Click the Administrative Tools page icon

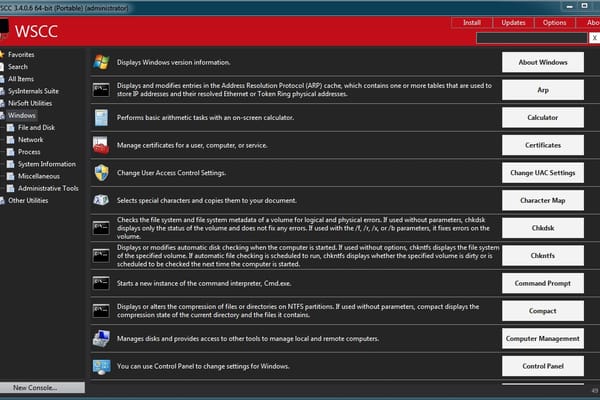[11, 188]
